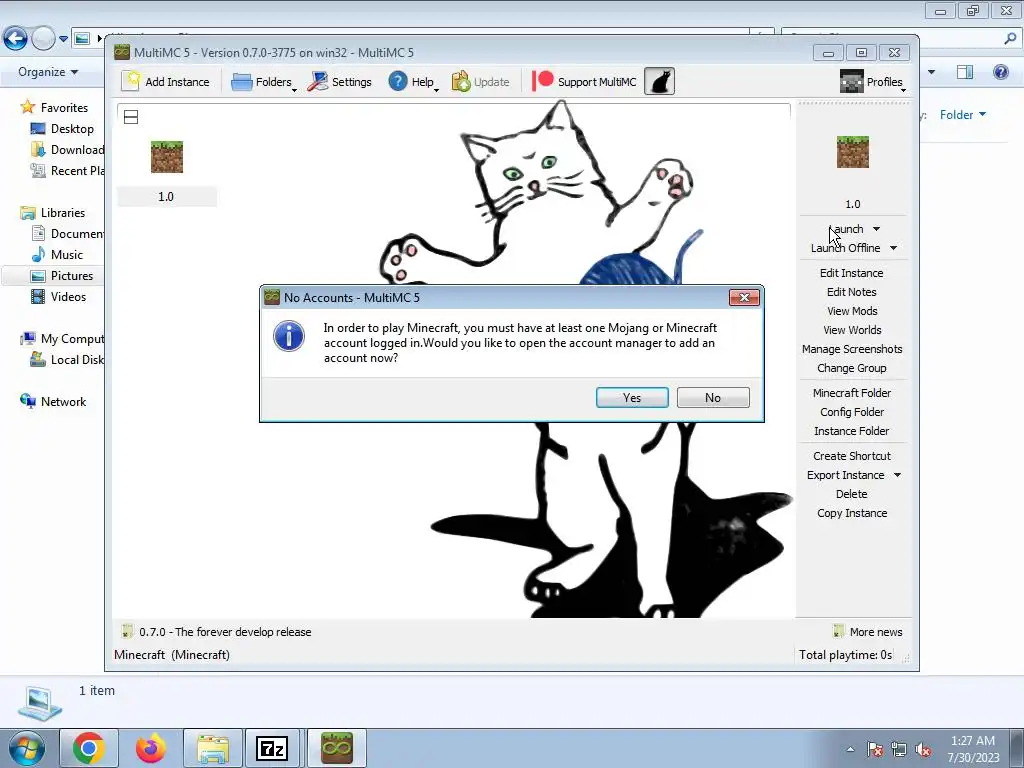This screenshot has height=768, width=1024.
Task: Collapse the instance group with minus icon
Action: [131, 117]
